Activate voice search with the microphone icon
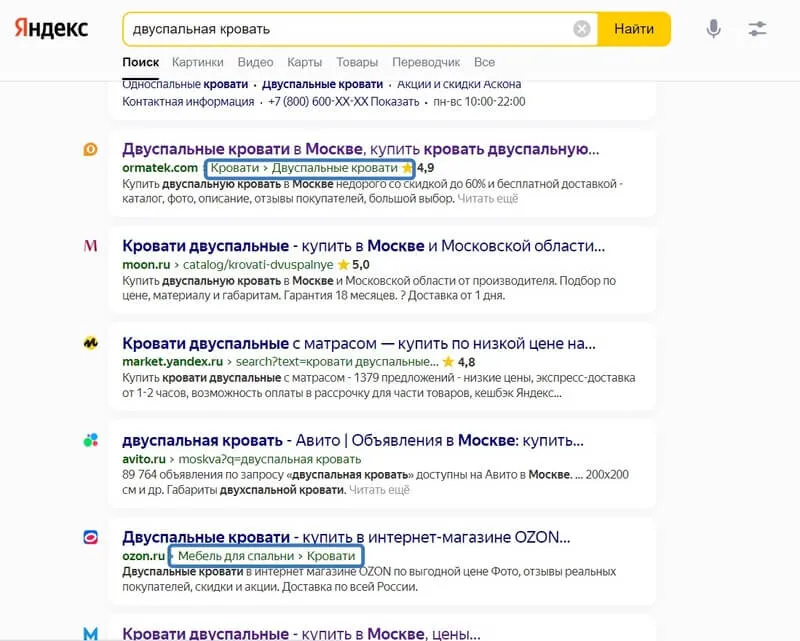The image size is (800, 641). coord(713,29)
